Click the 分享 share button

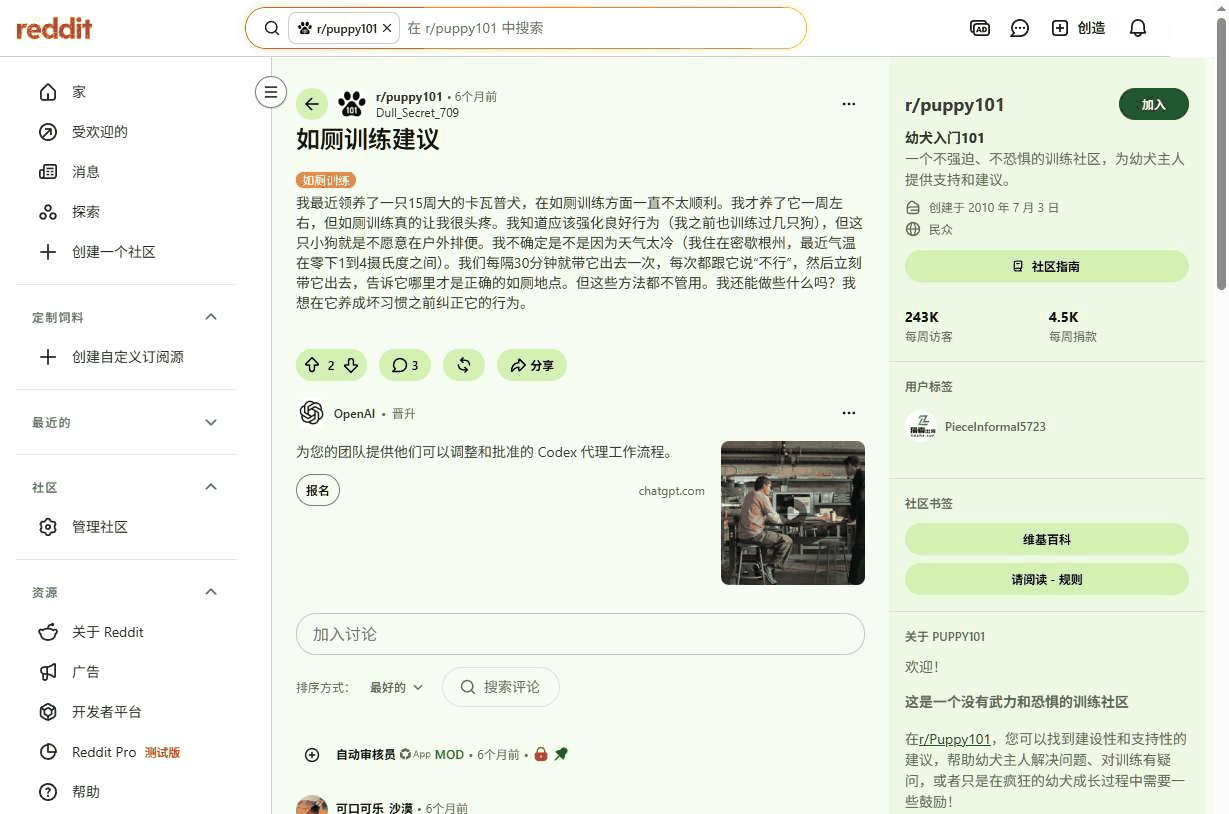click(x=532, y=366)
